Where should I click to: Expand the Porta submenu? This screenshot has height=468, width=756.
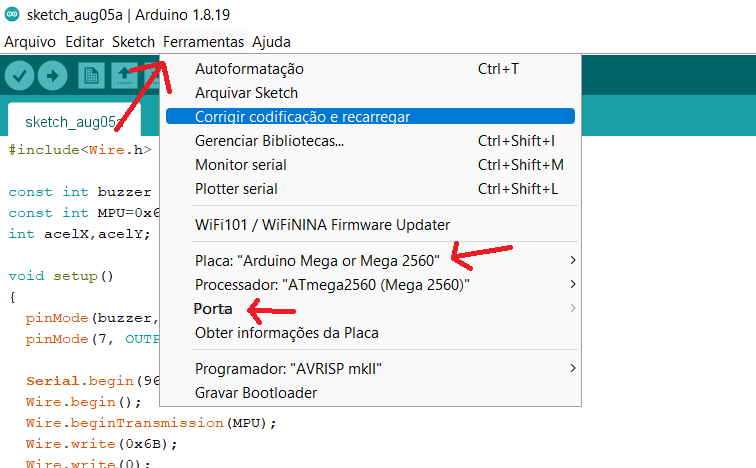tap(370, 308)
